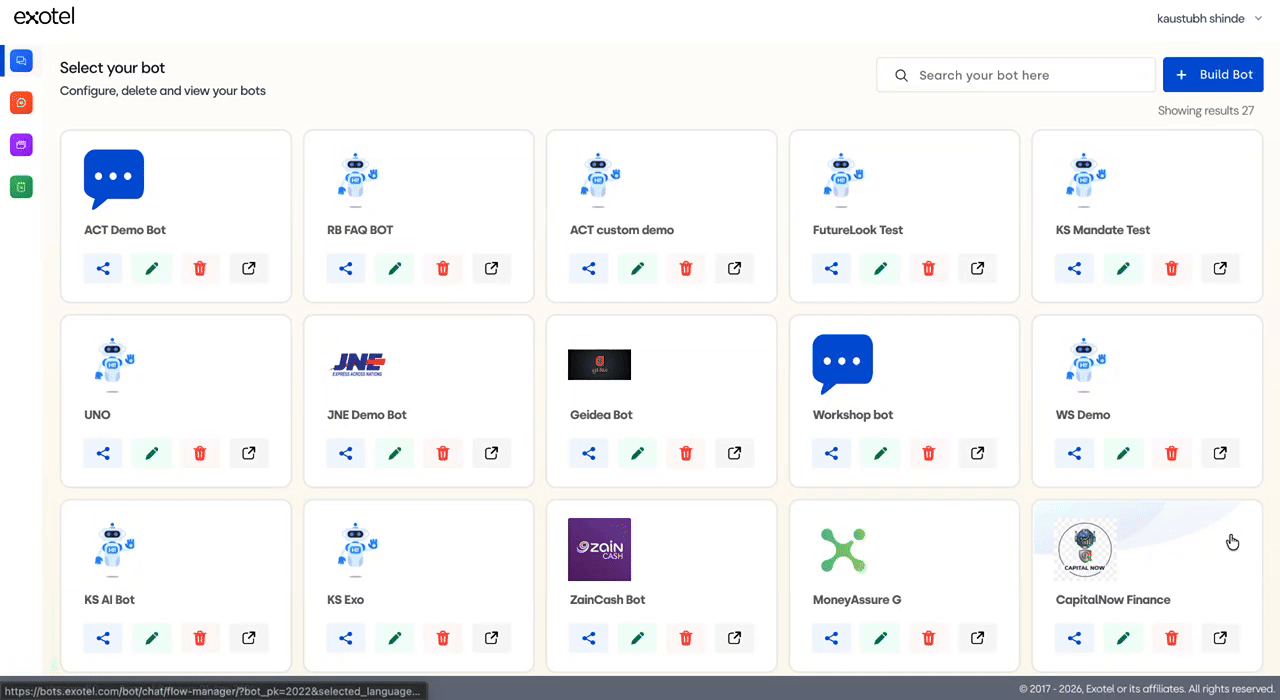Edit the ZainCash Bot
Viewport: 1280px width, 700px height.
tap(638, 638)
